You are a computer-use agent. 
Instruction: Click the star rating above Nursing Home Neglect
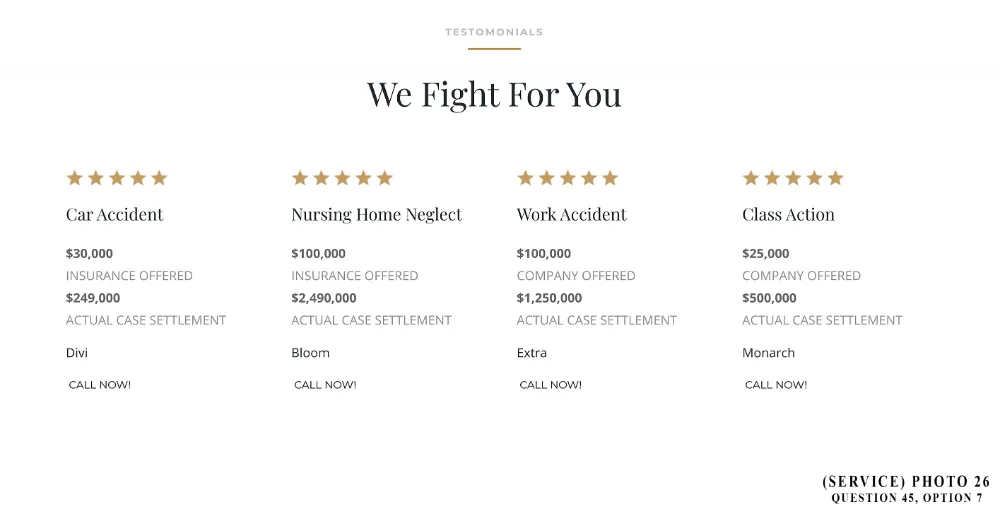(342, 178)
